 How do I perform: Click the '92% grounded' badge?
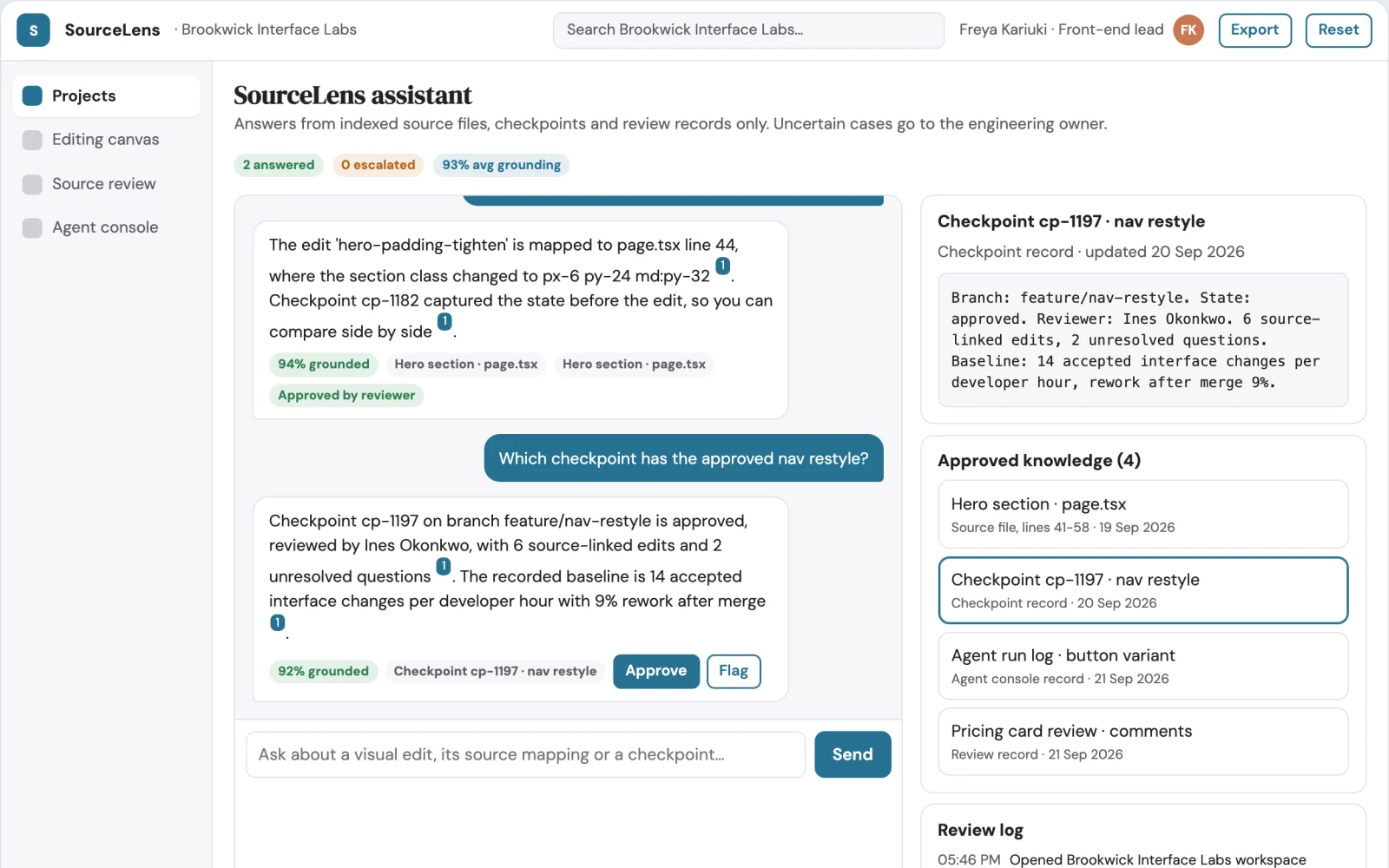324,671
